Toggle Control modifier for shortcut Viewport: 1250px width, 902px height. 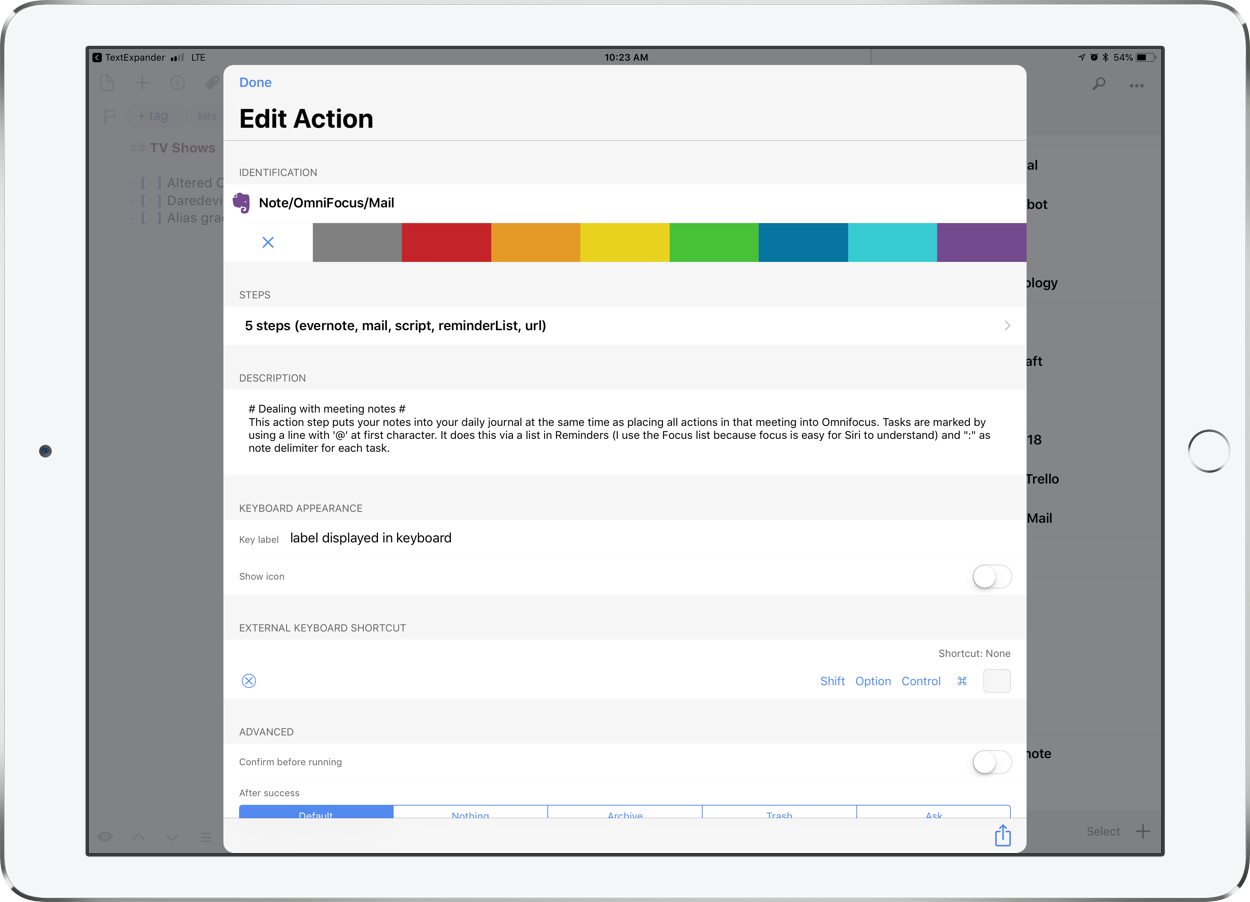coord(921,681)
